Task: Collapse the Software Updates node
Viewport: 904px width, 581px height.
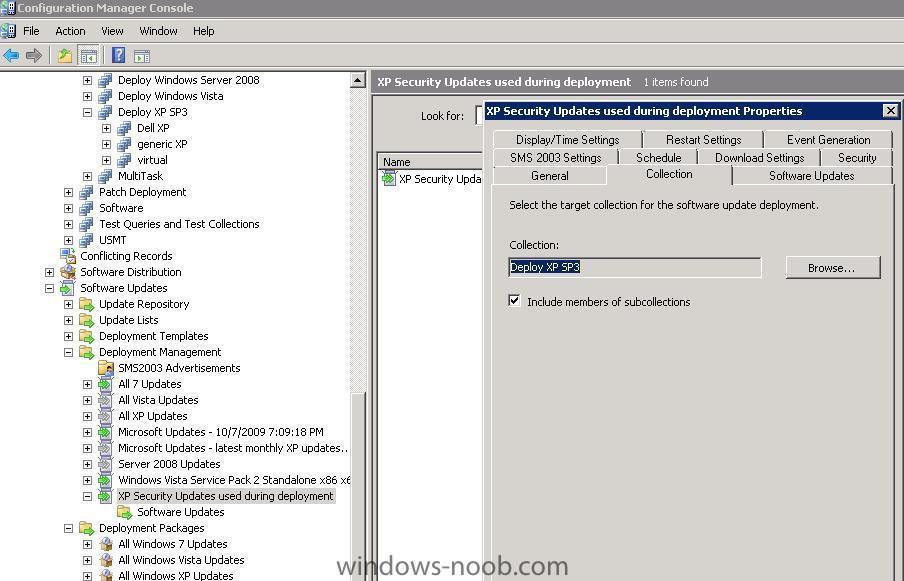Action: [x=49, y=288]
